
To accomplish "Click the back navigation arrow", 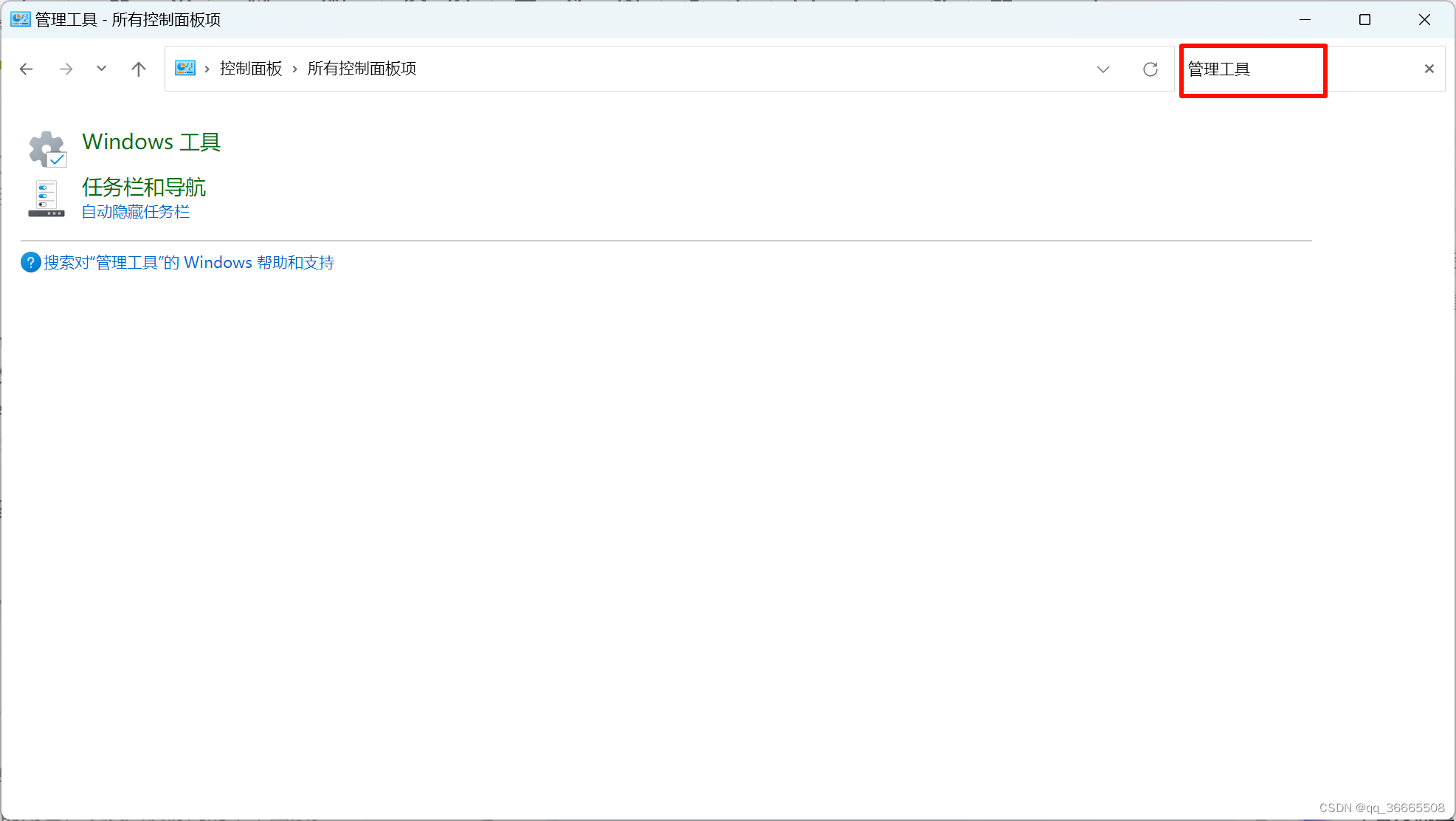I will click(27, 69).
